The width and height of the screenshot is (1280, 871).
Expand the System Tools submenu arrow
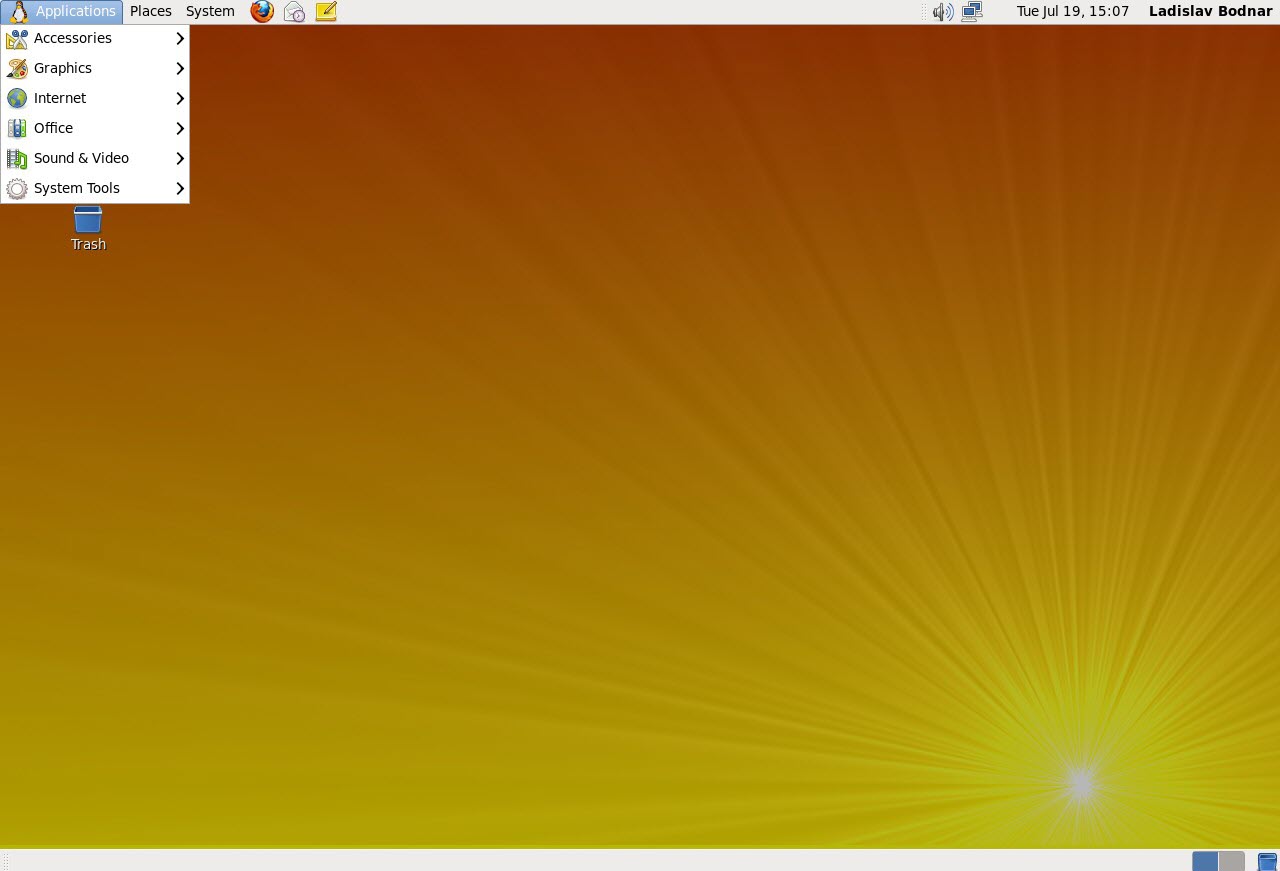tap(180, 189)
